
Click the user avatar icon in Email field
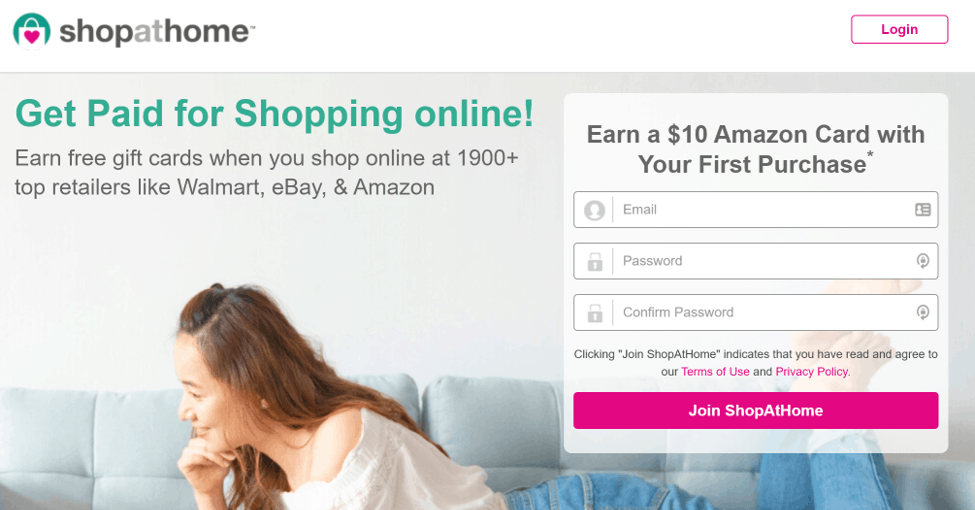594,210
